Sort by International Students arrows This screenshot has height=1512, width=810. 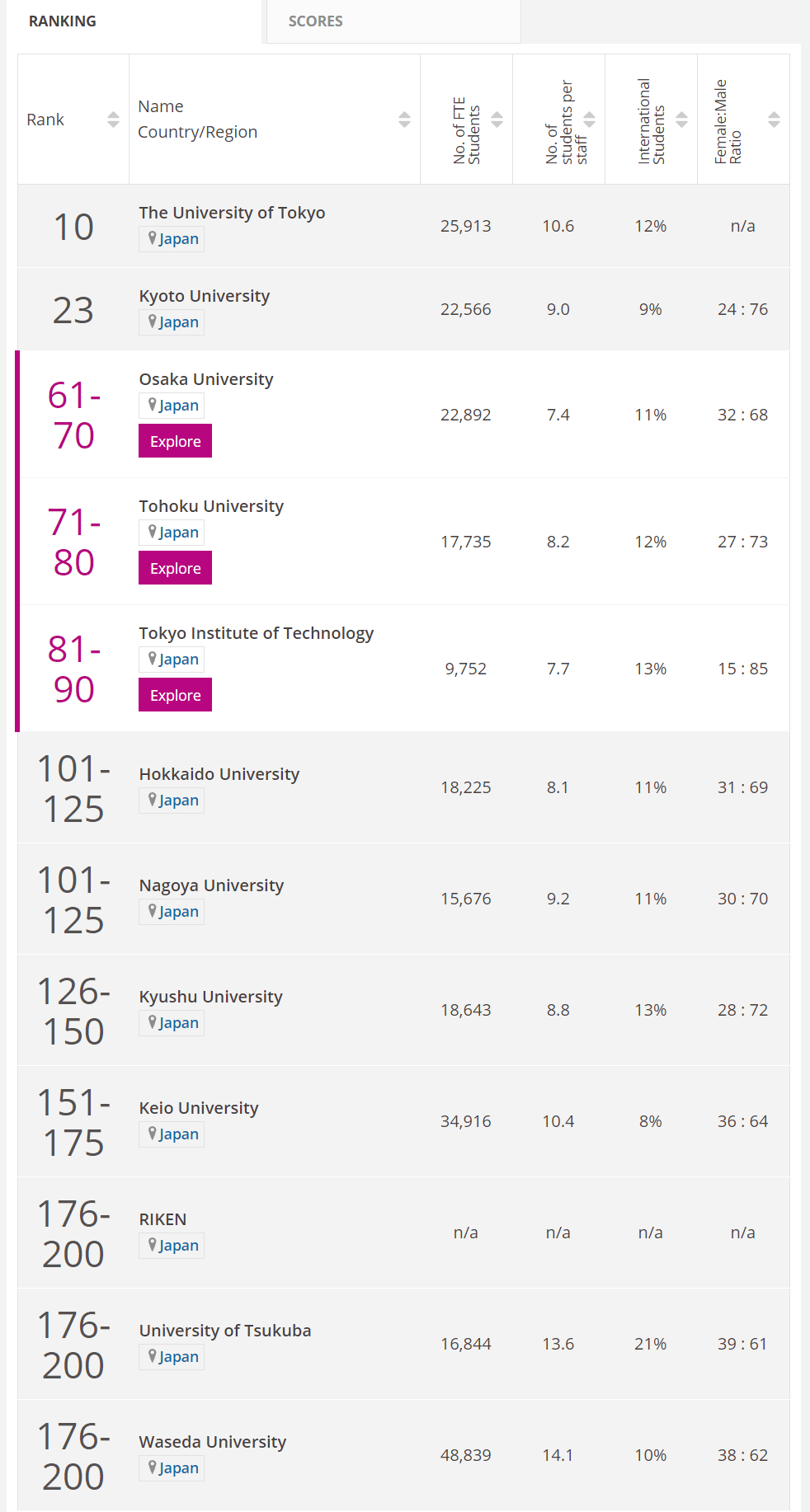[681, 120]
